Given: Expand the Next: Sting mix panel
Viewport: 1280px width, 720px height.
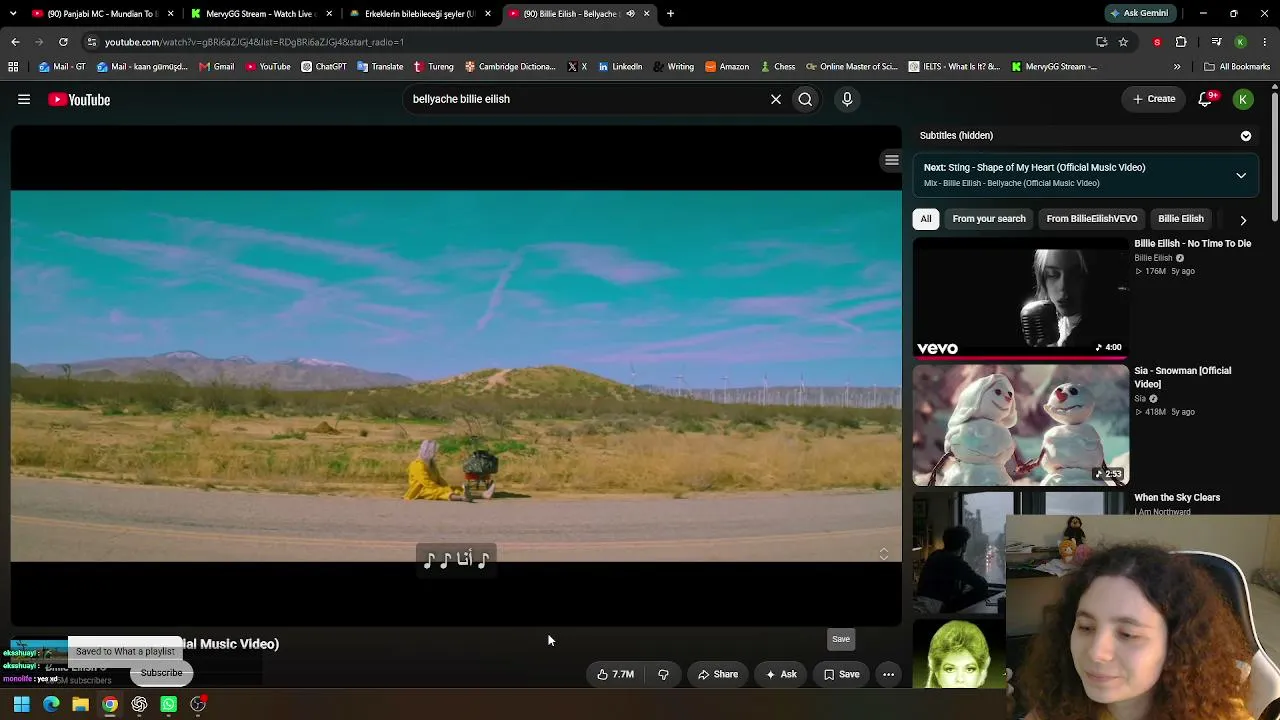Looking at the screenshot, I should 1241,175.
